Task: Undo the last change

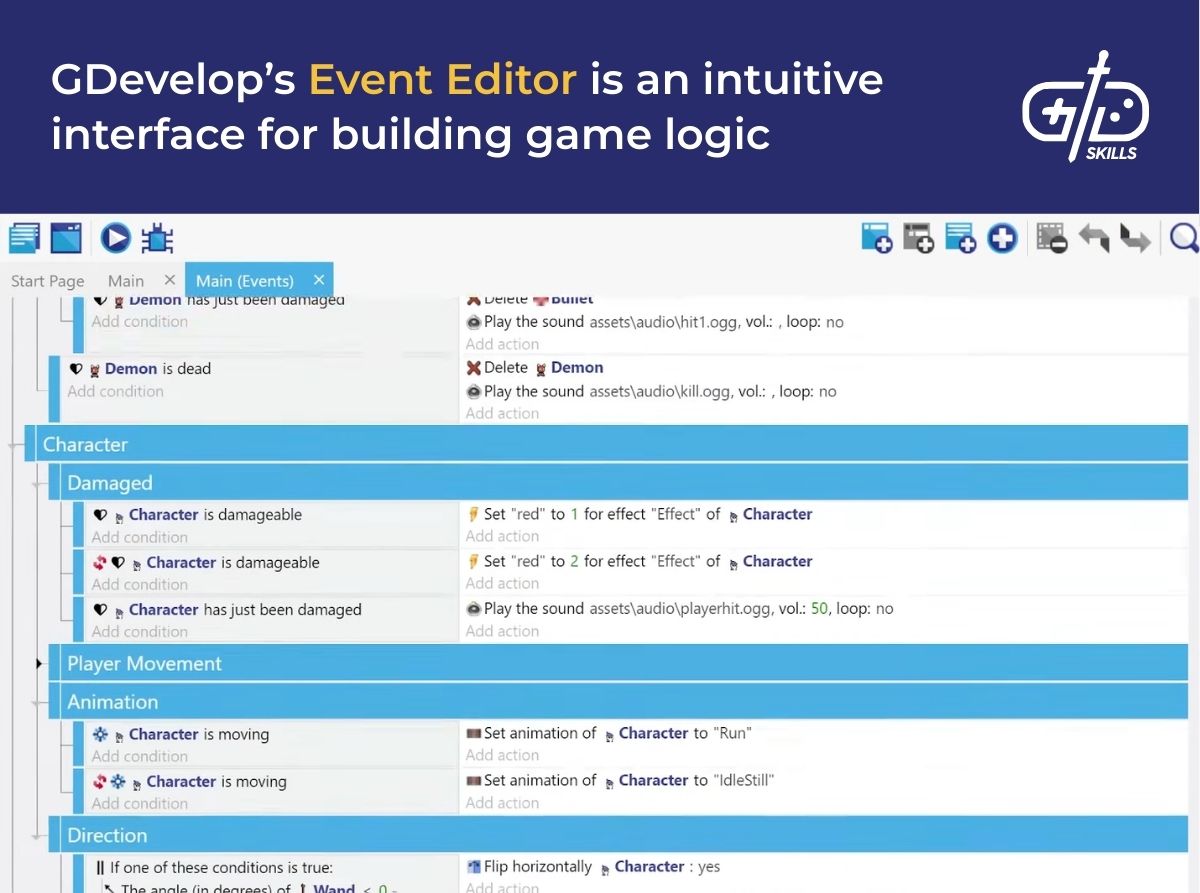Action: pyautogui.click(x=1093, y=238)
